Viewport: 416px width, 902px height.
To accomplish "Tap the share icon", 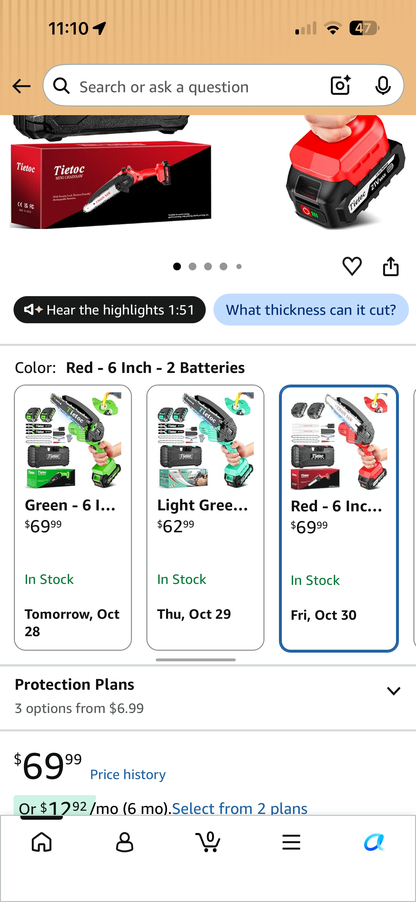I will (391, 266).
